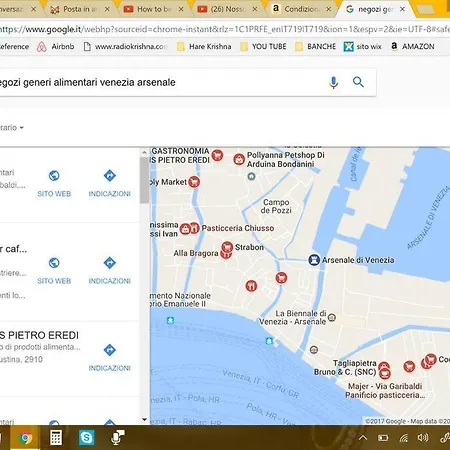This screenshot has height=450, width=450.
Task: Open Google Chrome from the taskbar
Action: 25,437
